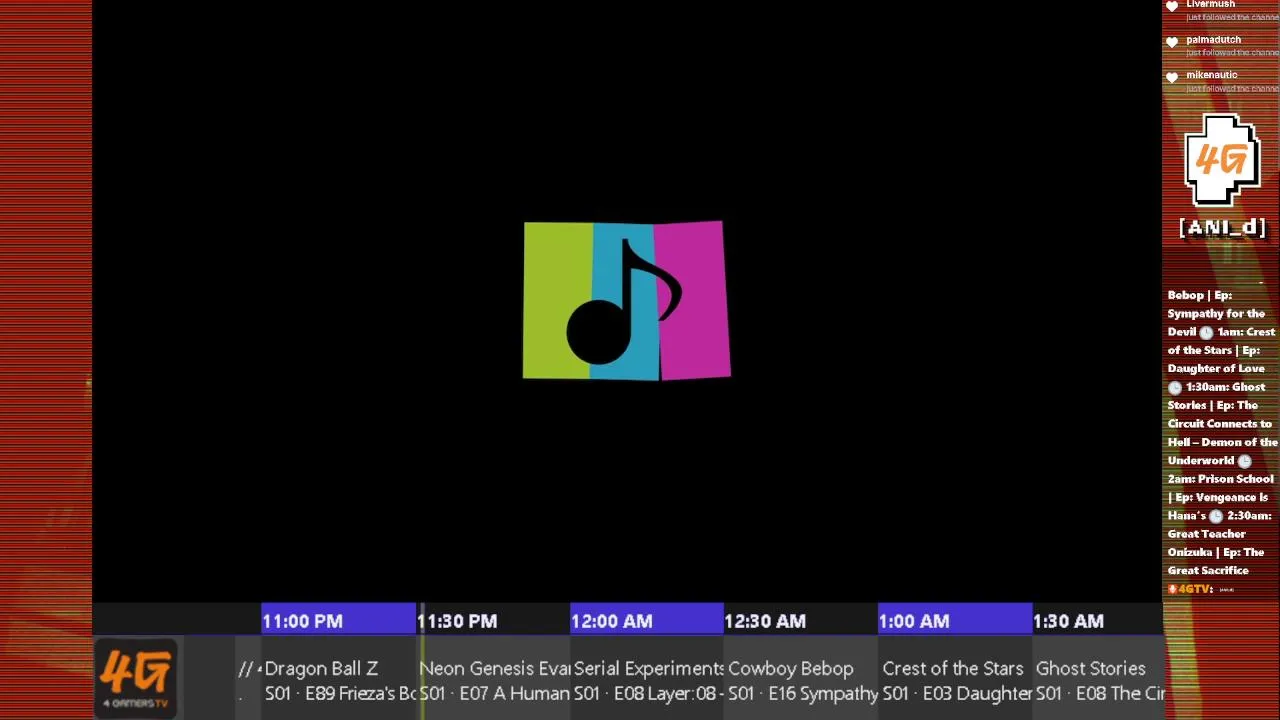Viewport: 1280px width, 720px height.
Task: Click the 4G pixel logo above [ANI_d]
Action: pyautogui.click(x=1222, y=160)
